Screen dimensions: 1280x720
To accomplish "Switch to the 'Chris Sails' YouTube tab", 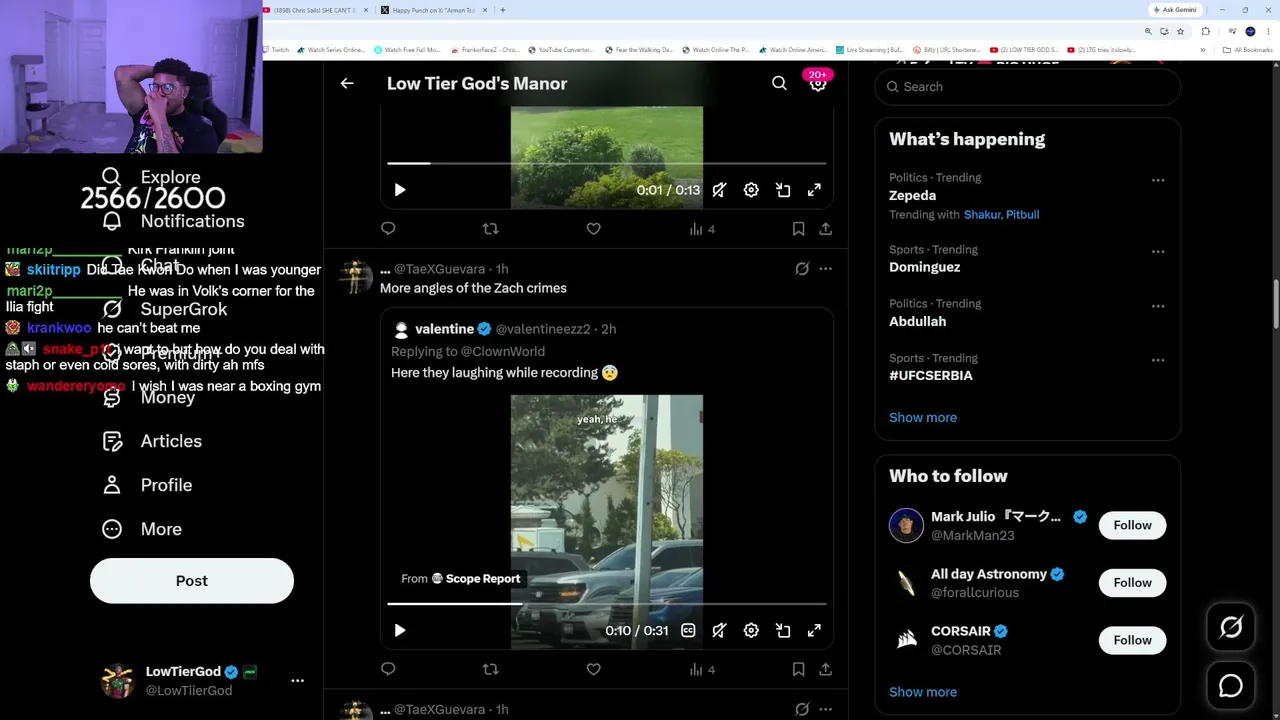I will 316,10.
